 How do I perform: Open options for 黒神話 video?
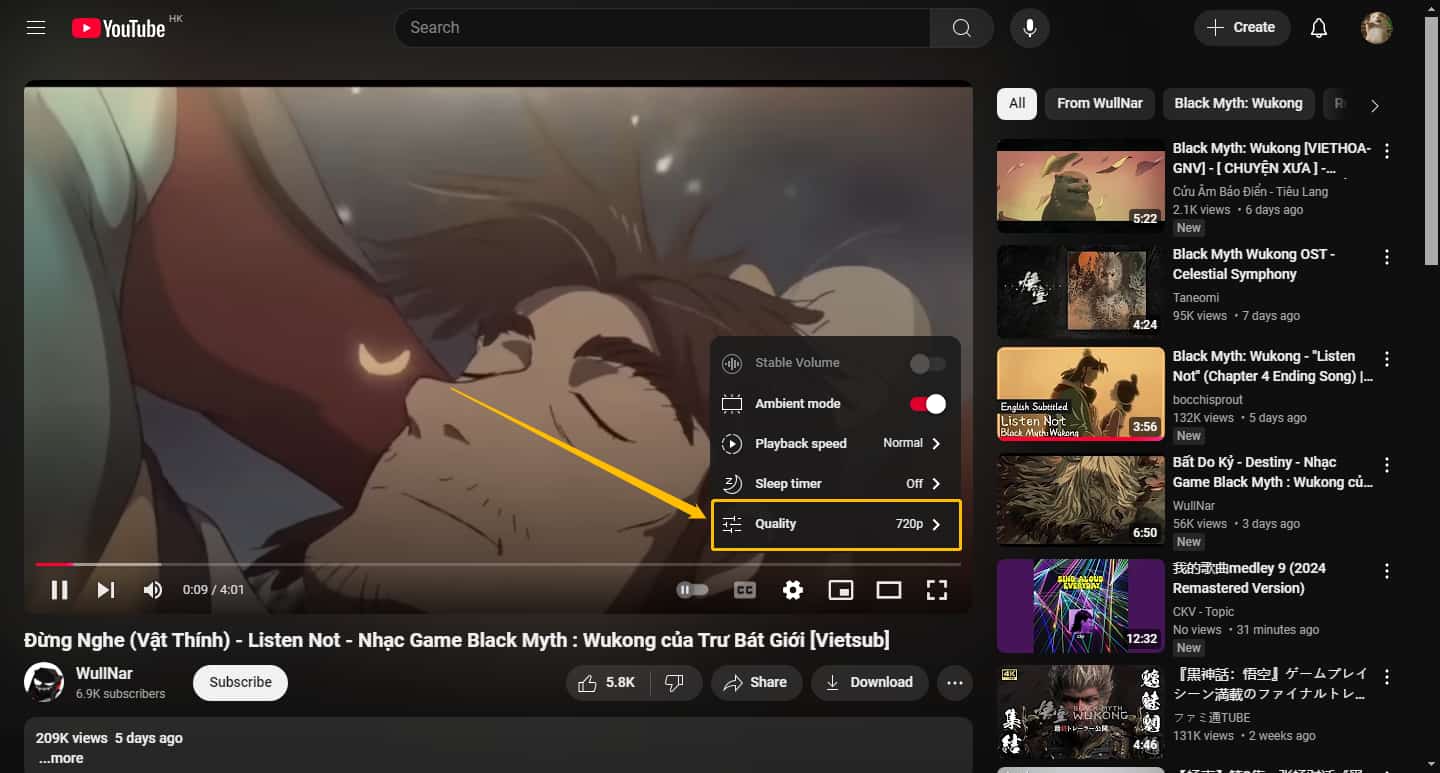(1387, 677)
